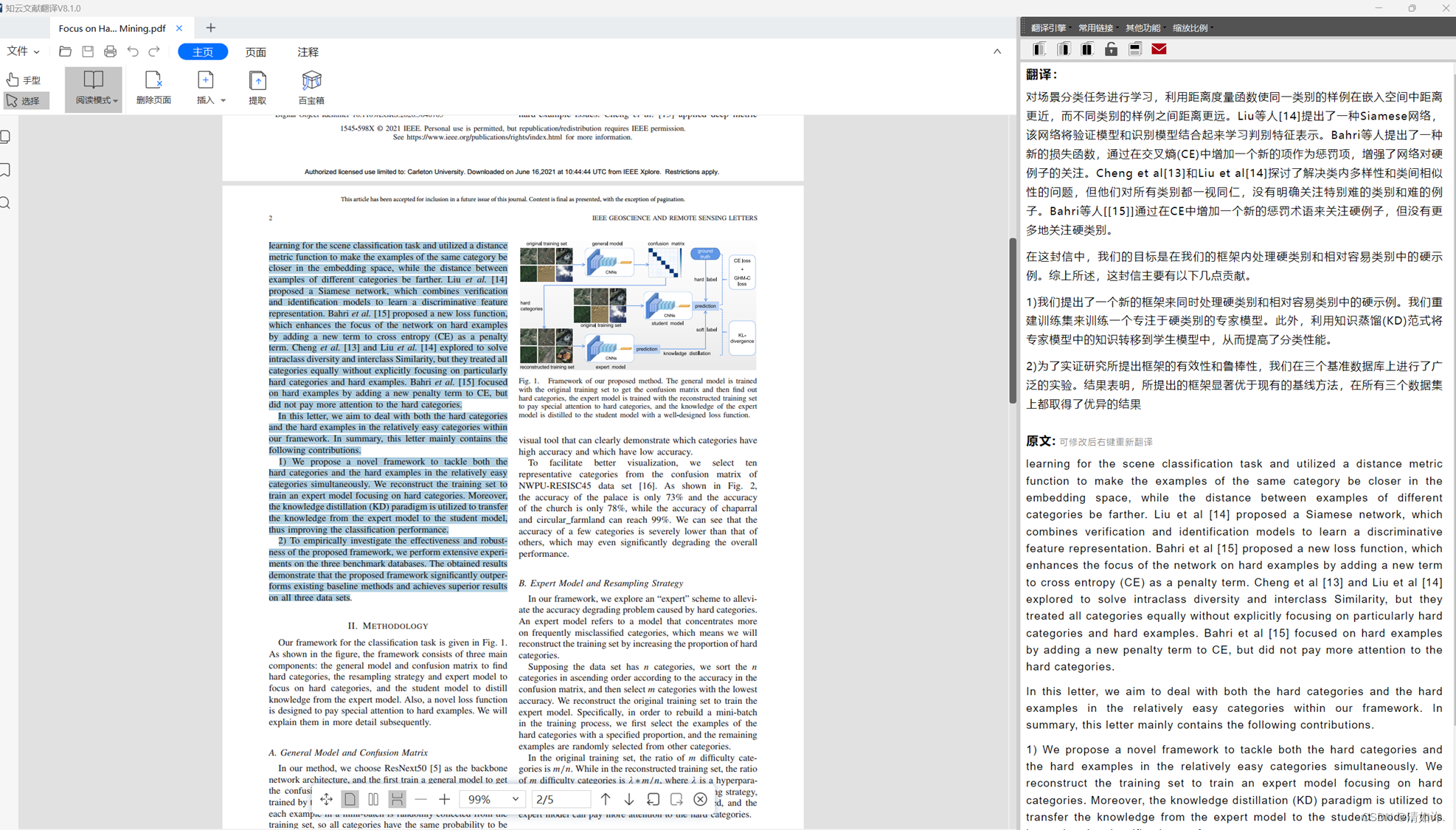Click the 提取 extract pages icon
Viewport: 1456px width, 830px height.
257,87
